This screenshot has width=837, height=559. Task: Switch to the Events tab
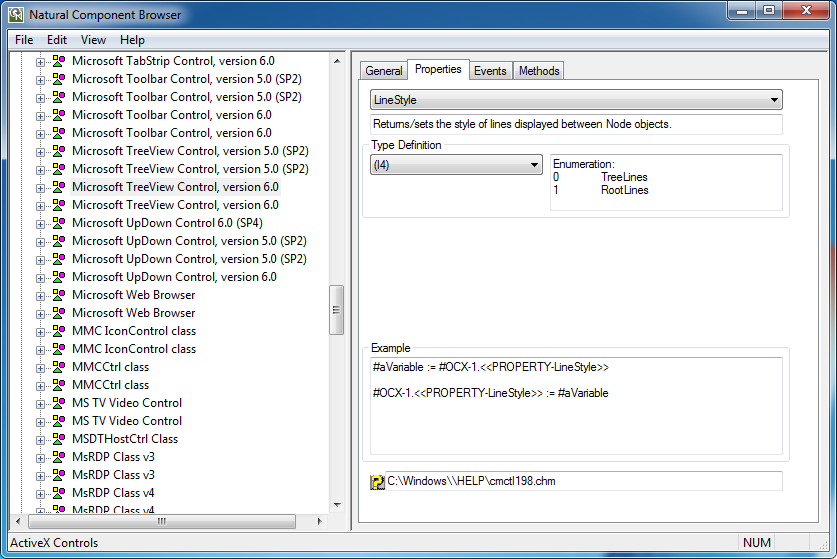490,71
